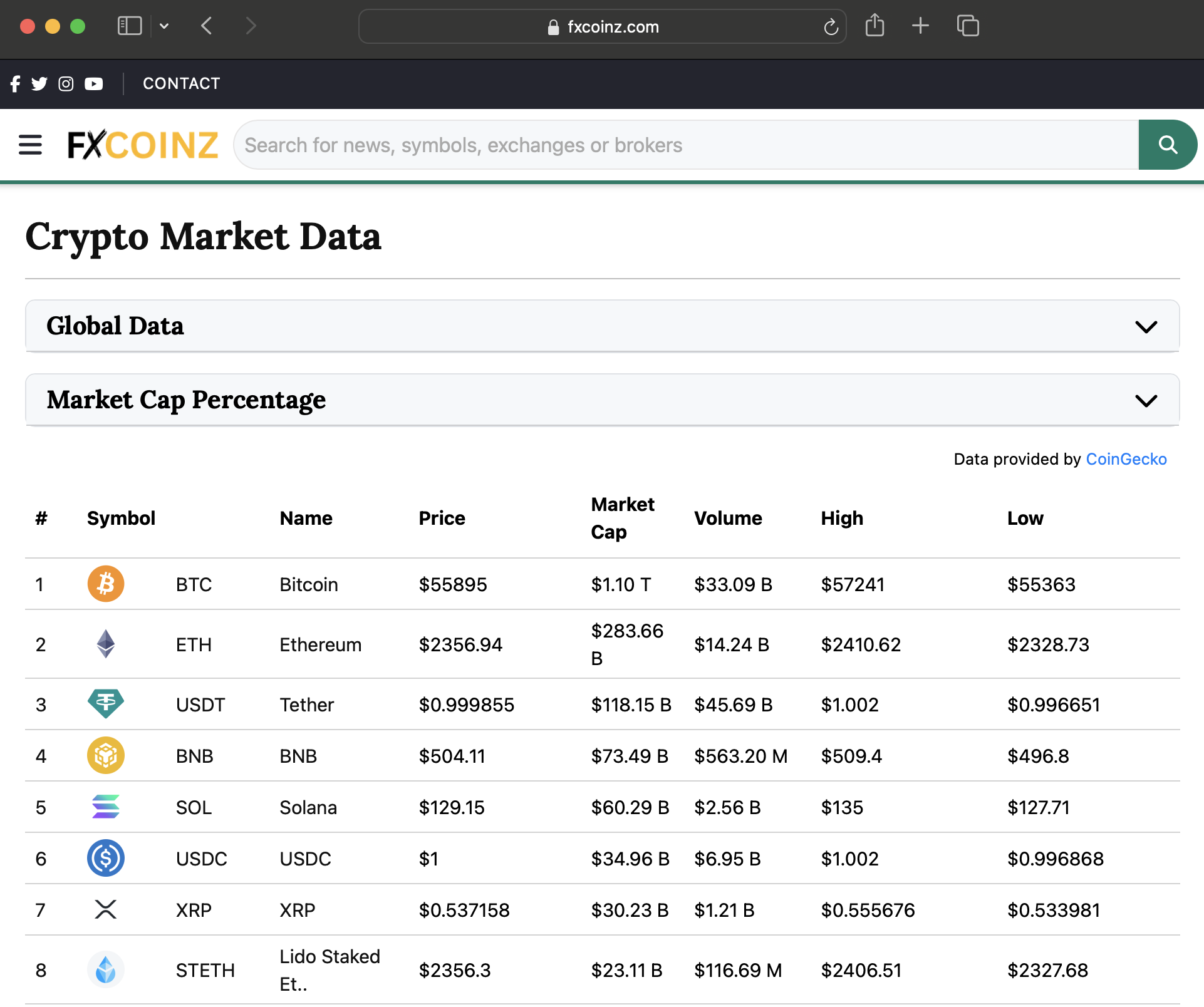This screenshot has height=1007, width=1204.
Task: Open the Twitter social icon
Action: point(39,83)
